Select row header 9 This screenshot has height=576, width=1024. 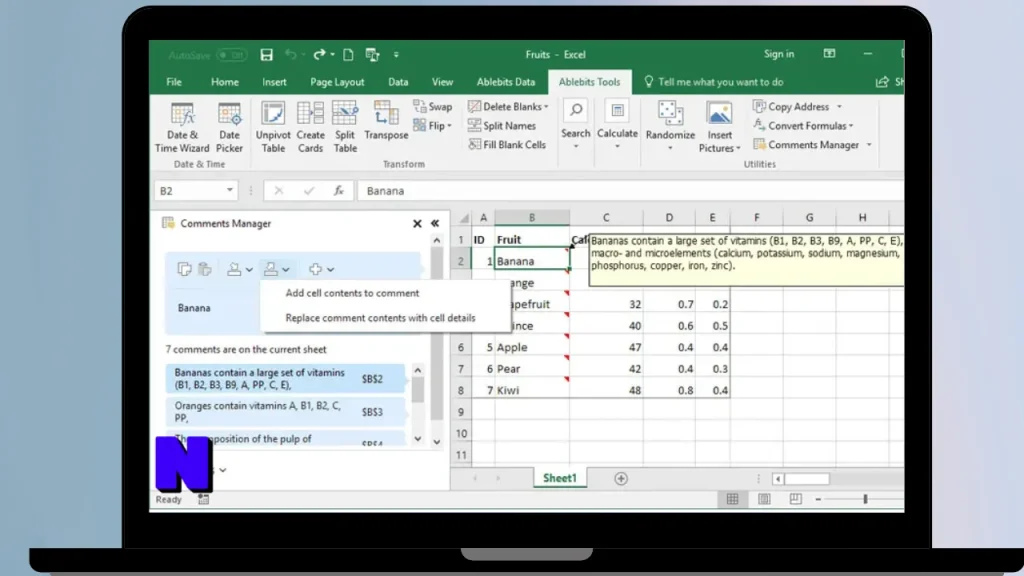[x=461, y=412]
